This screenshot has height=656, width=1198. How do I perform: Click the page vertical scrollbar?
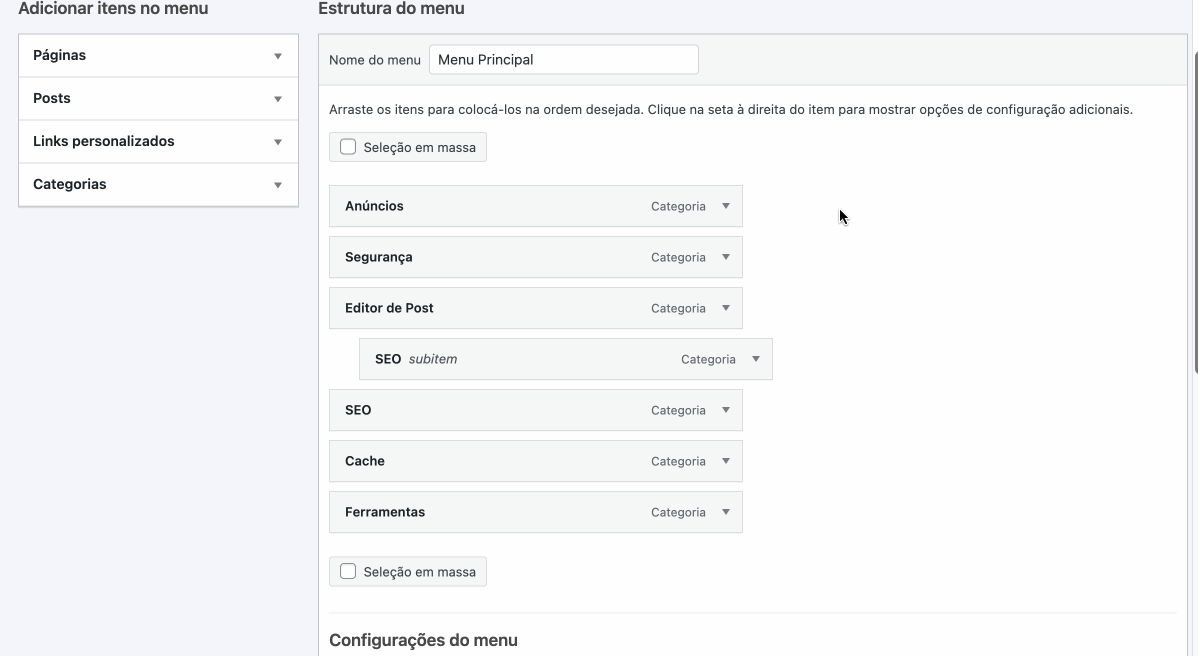pyautogui.click(x=1194, y=213)
